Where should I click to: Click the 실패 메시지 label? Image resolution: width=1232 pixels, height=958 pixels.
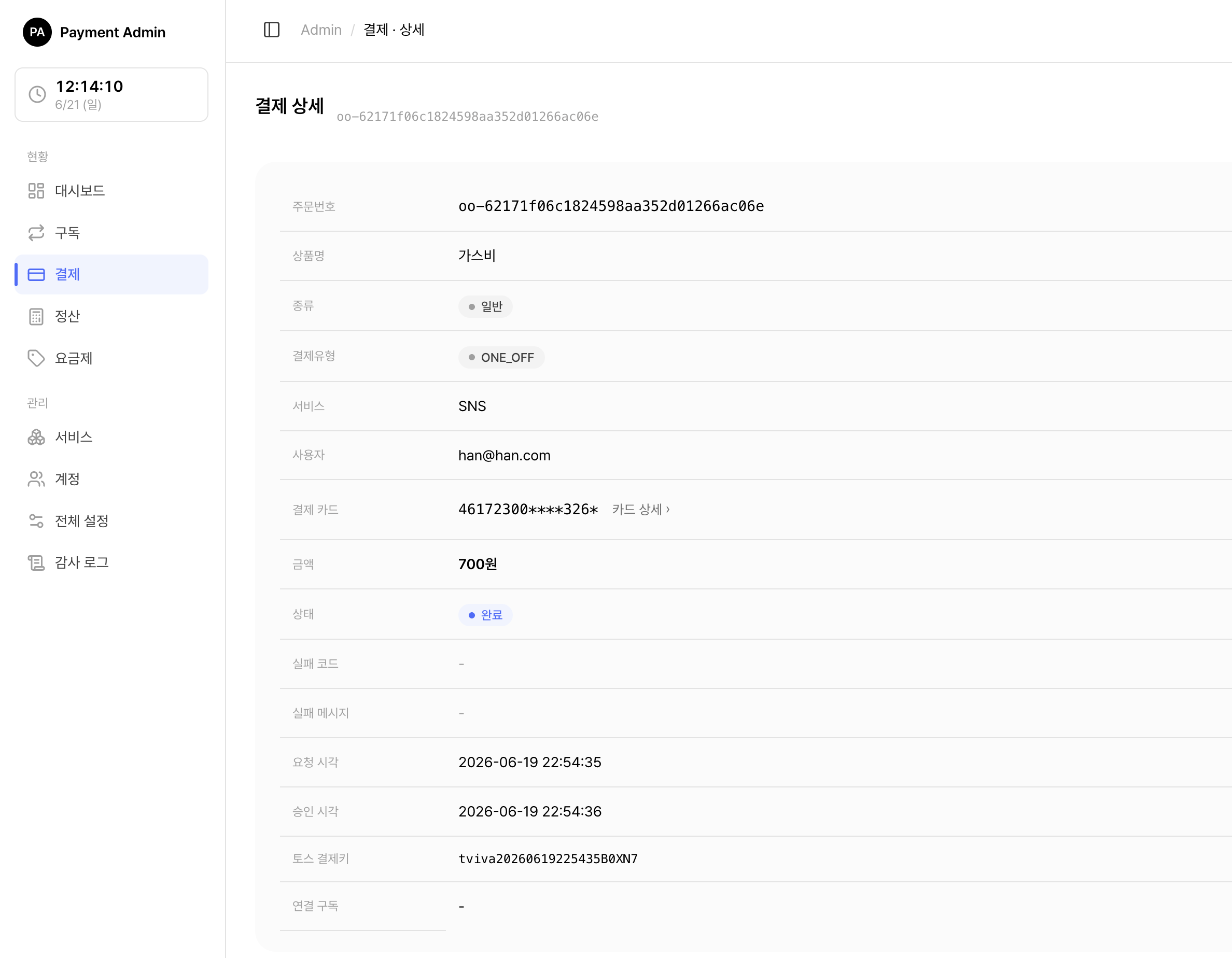(320, 714)
